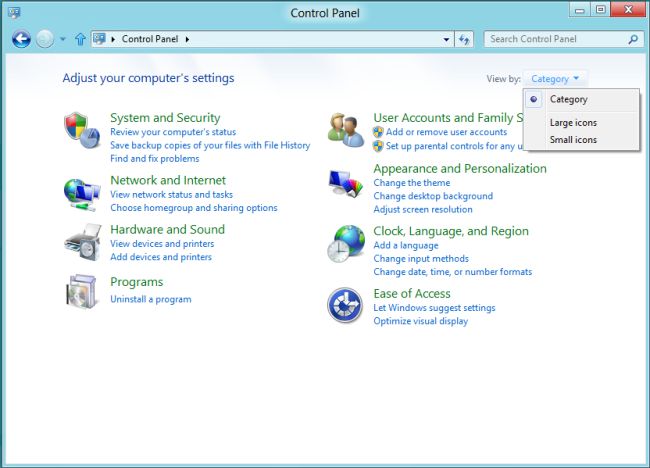This screenshot has width=650, height=468.
Task: Go up one level with the up arrow
Action: pyautogui.click(x=80, y=39)
